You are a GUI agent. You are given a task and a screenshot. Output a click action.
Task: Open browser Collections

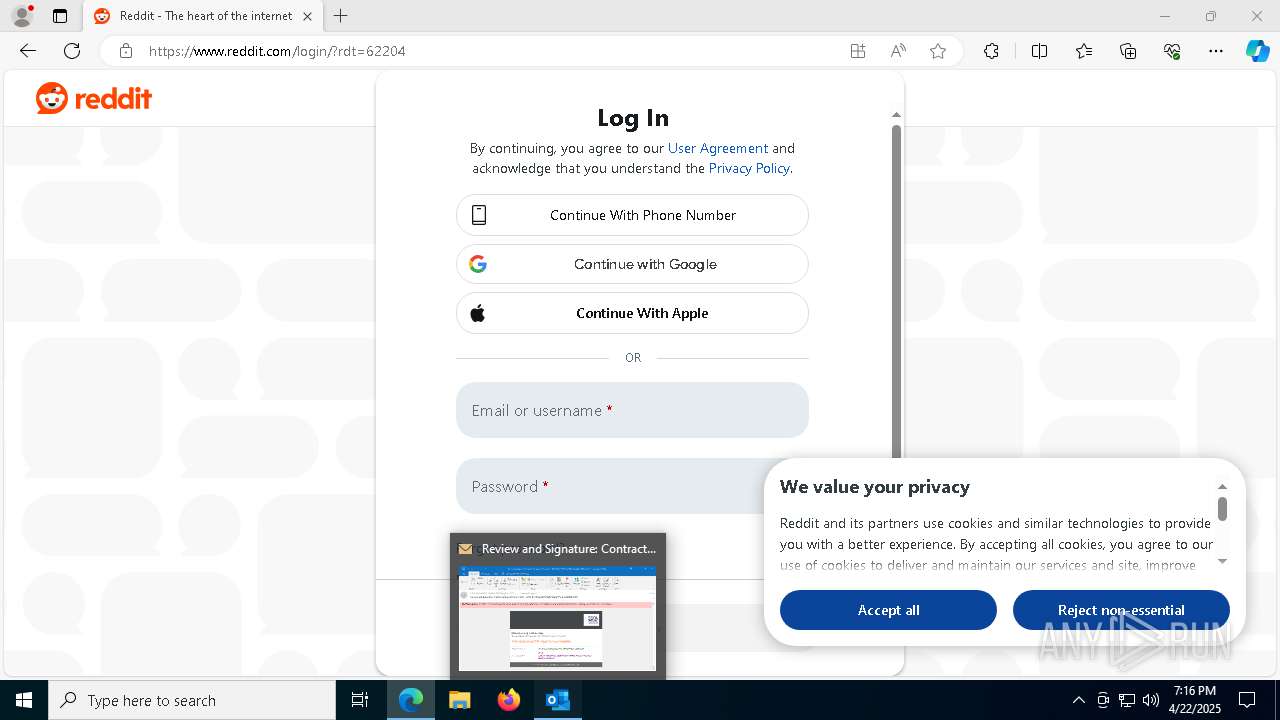pyautogui.click(x=1128, y=51)
